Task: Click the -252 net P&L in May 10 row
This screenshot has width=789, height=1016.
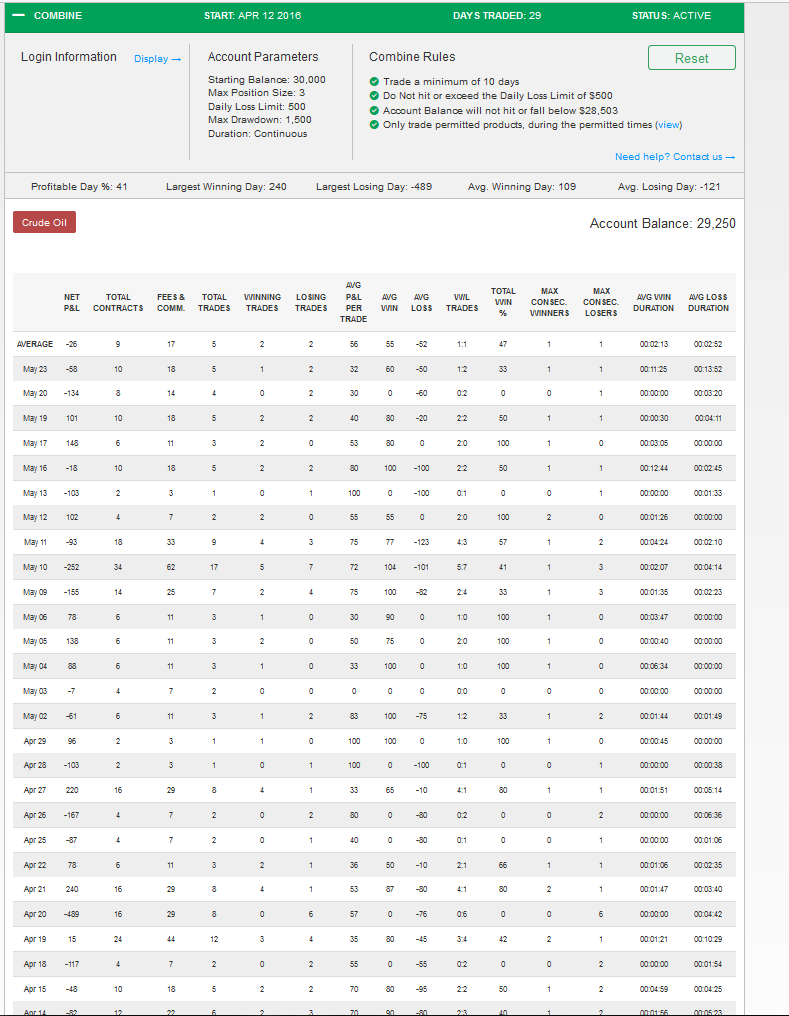Action: click(72, 567)
